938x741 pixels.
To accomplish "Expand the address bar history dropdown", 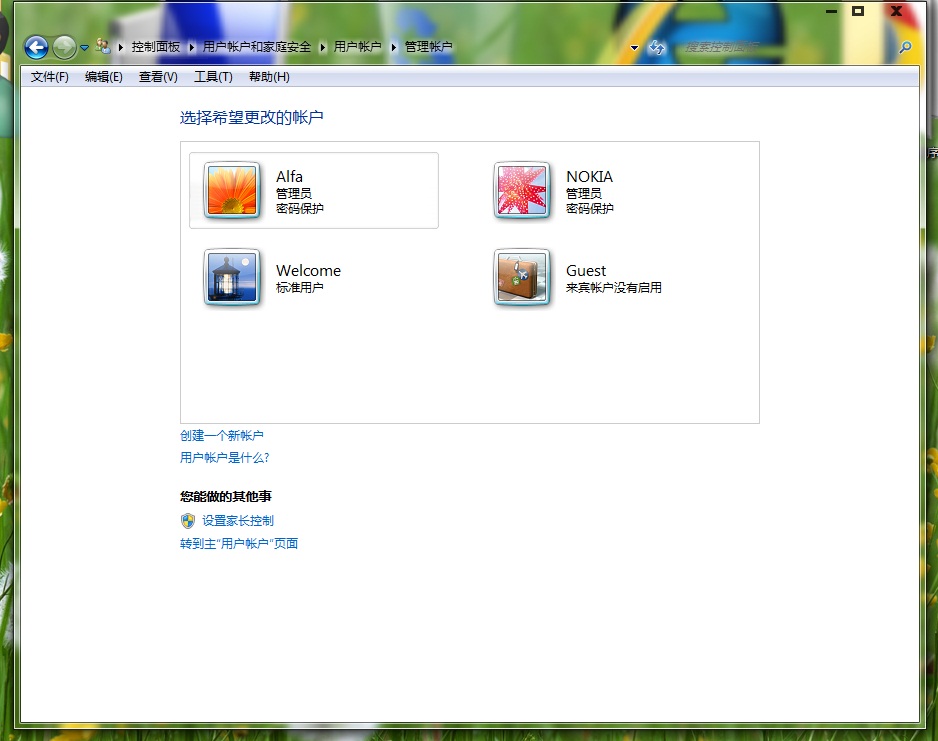I will [634, 48].
